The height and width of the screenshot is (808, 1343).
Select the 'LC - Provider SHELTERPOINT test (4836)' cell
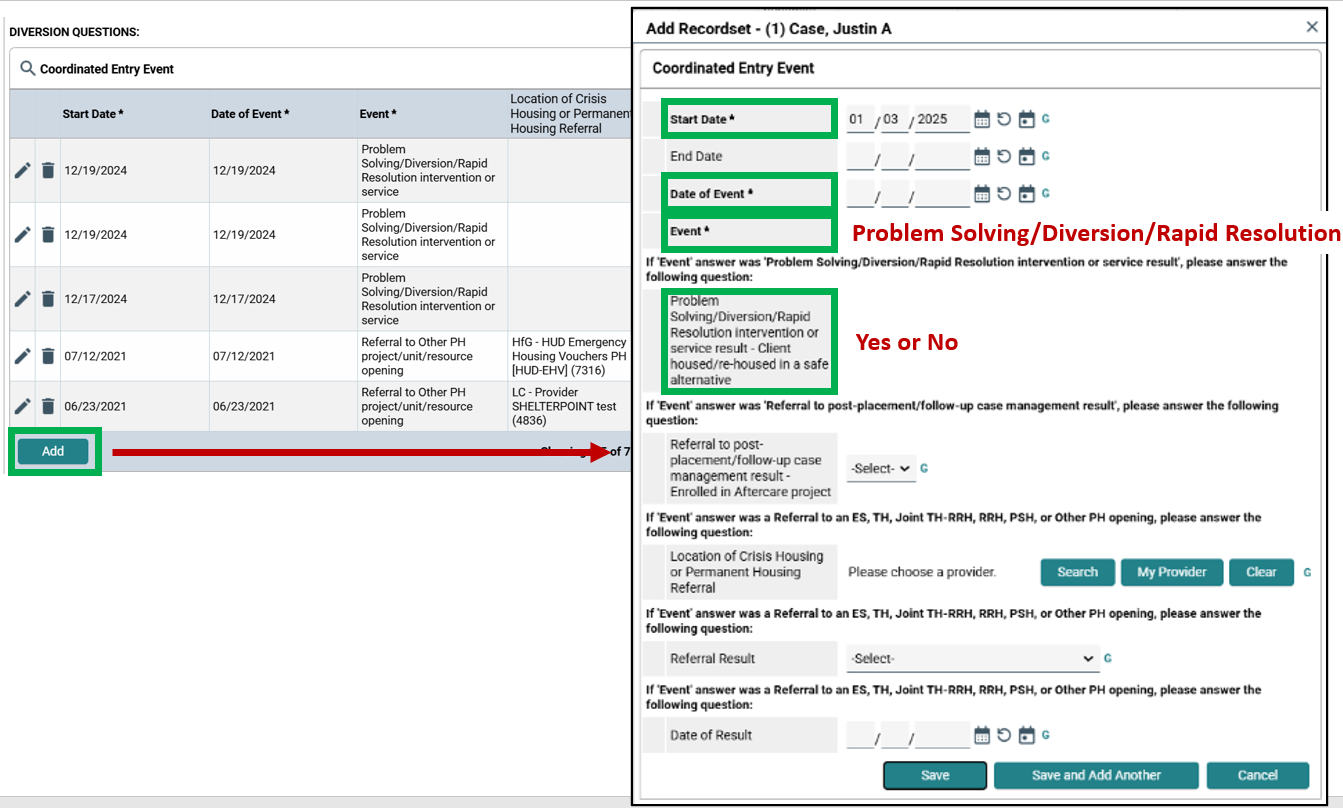(569, 406)
